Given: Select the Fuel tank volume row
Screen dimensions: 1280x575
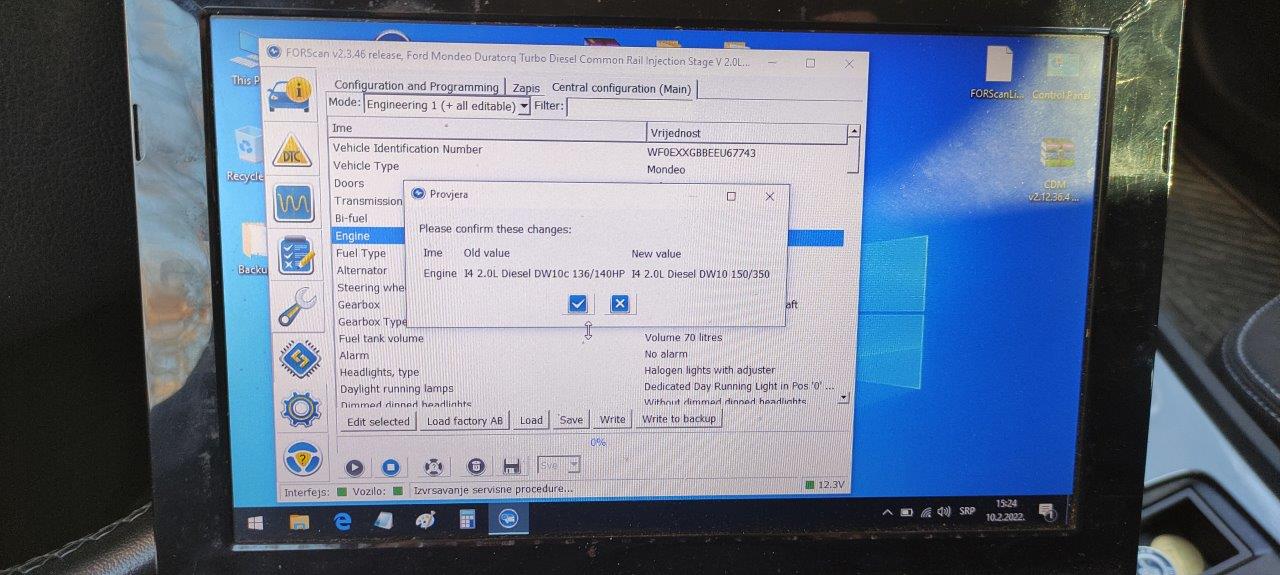Looking at the screenshot, I should tap(590, 339).
